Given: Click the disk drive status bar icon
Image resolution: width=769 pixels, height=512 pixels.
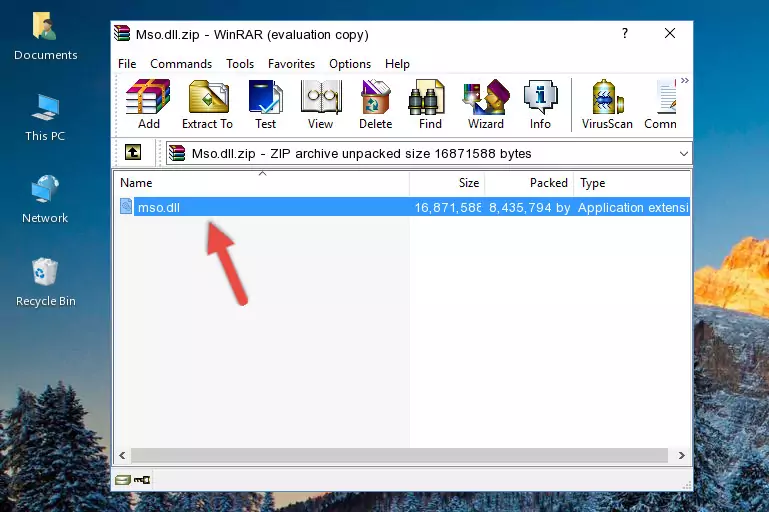Looking at the screenshot, I should click(x=123, y=480).
